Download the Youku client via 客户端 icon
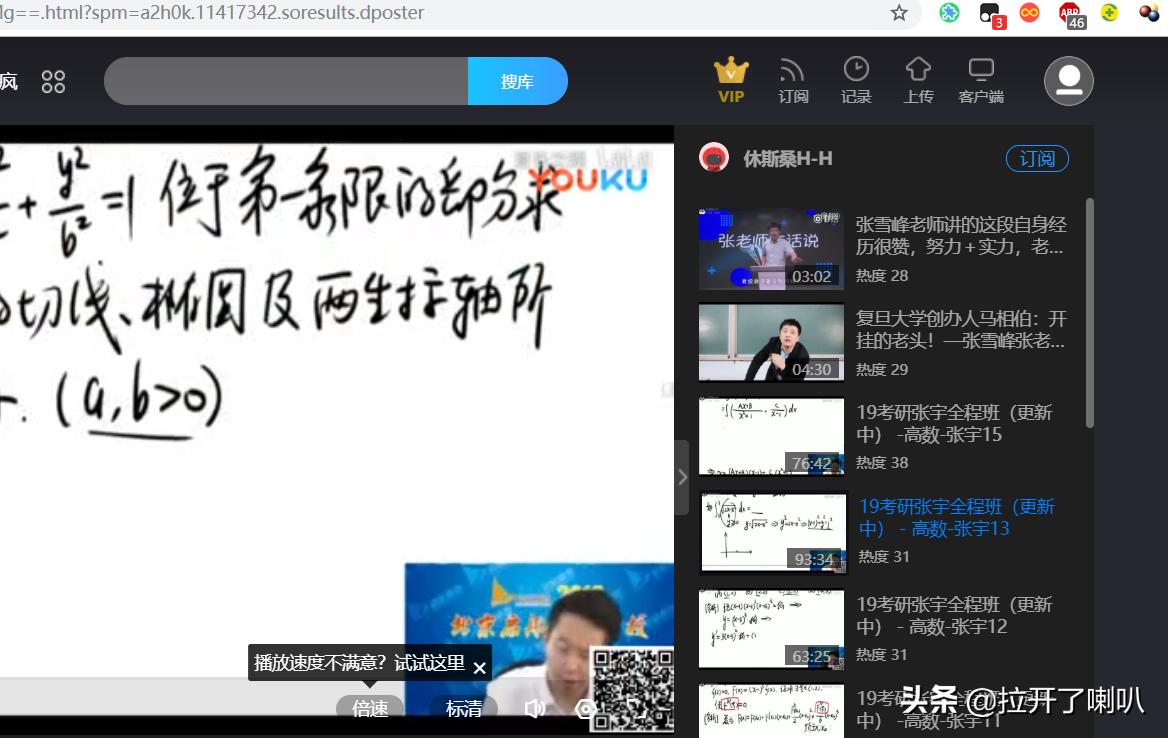The height and width of the screenshot is (738, 1168). pyautogui.click(x=980, y=80)
